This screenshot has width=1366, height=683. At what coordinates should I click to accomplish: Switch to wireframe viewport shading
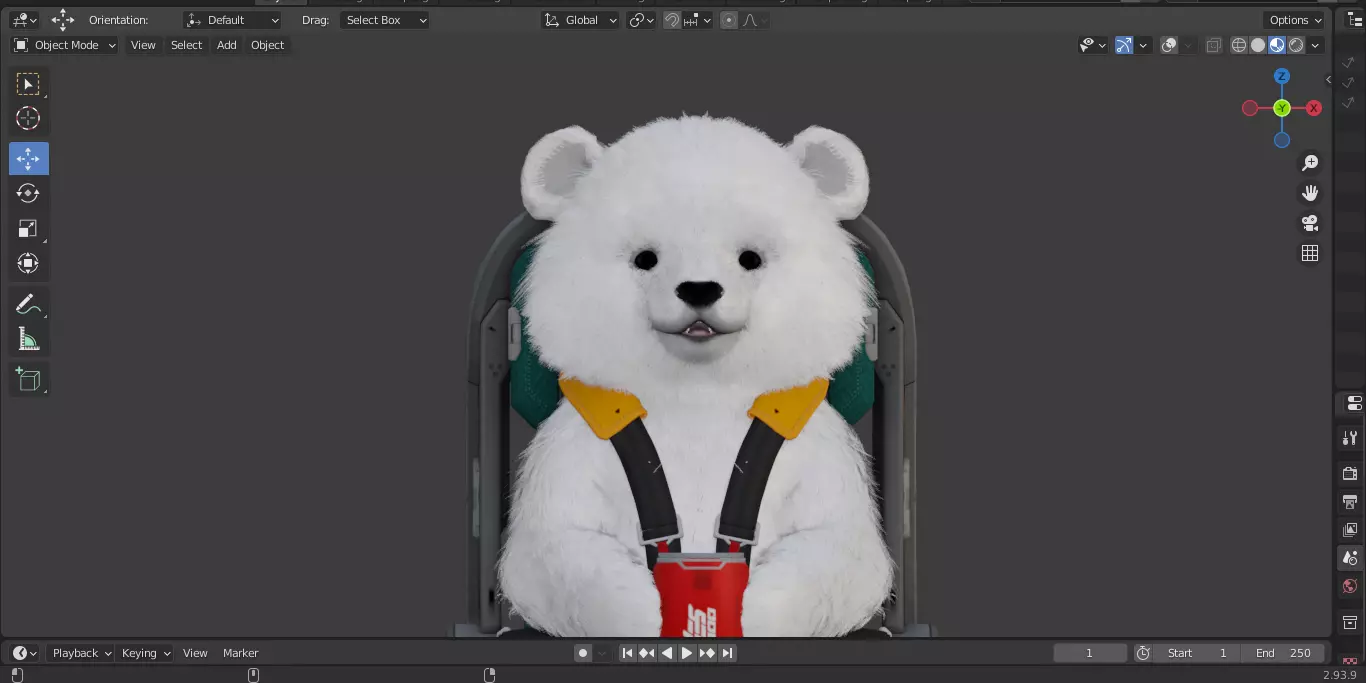click(x=1239, y=45)
